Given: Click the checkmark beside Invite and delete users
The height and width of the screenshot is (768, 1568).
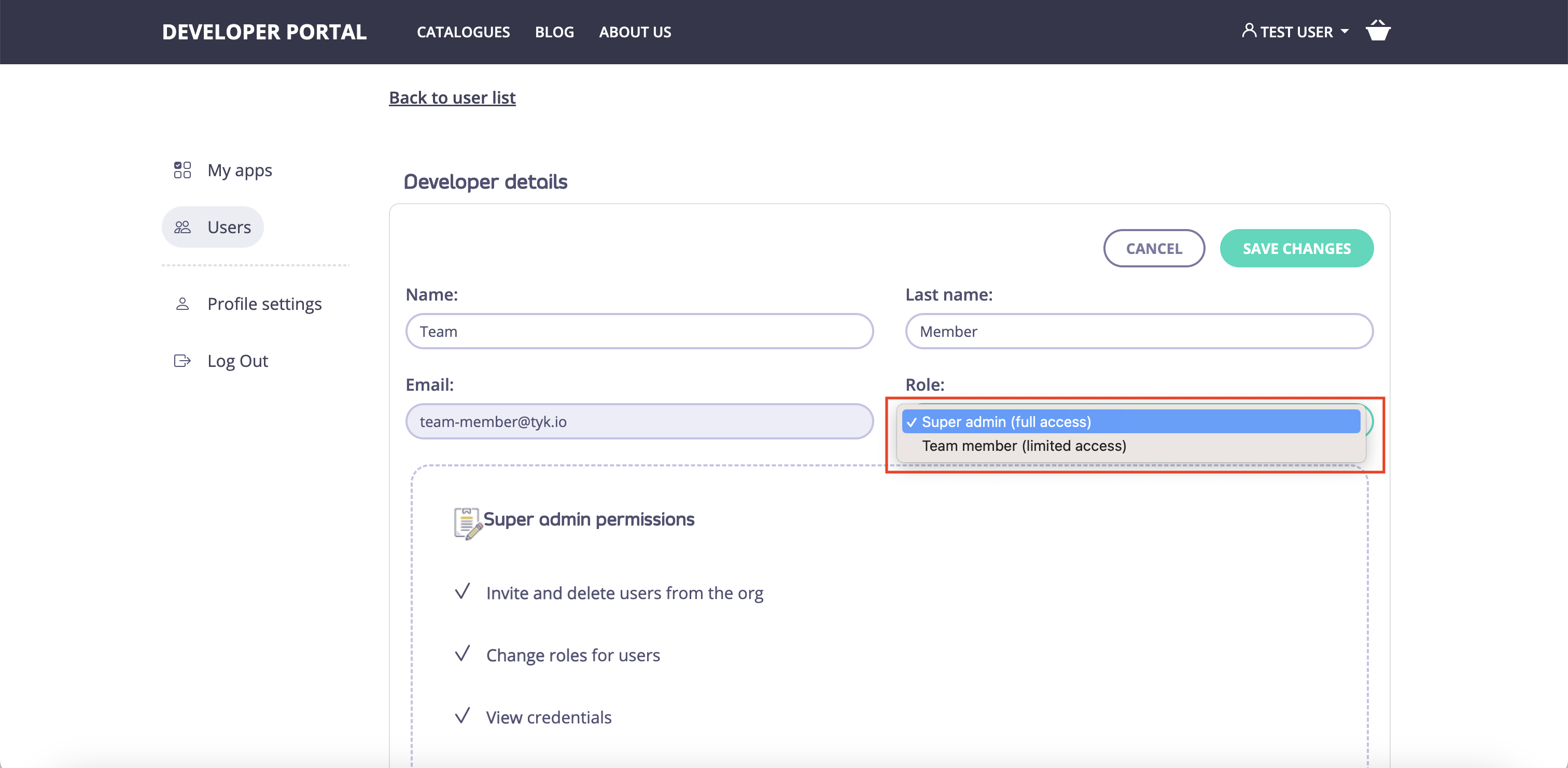Looking at the screenshot, I should click(x=463, y=591).
